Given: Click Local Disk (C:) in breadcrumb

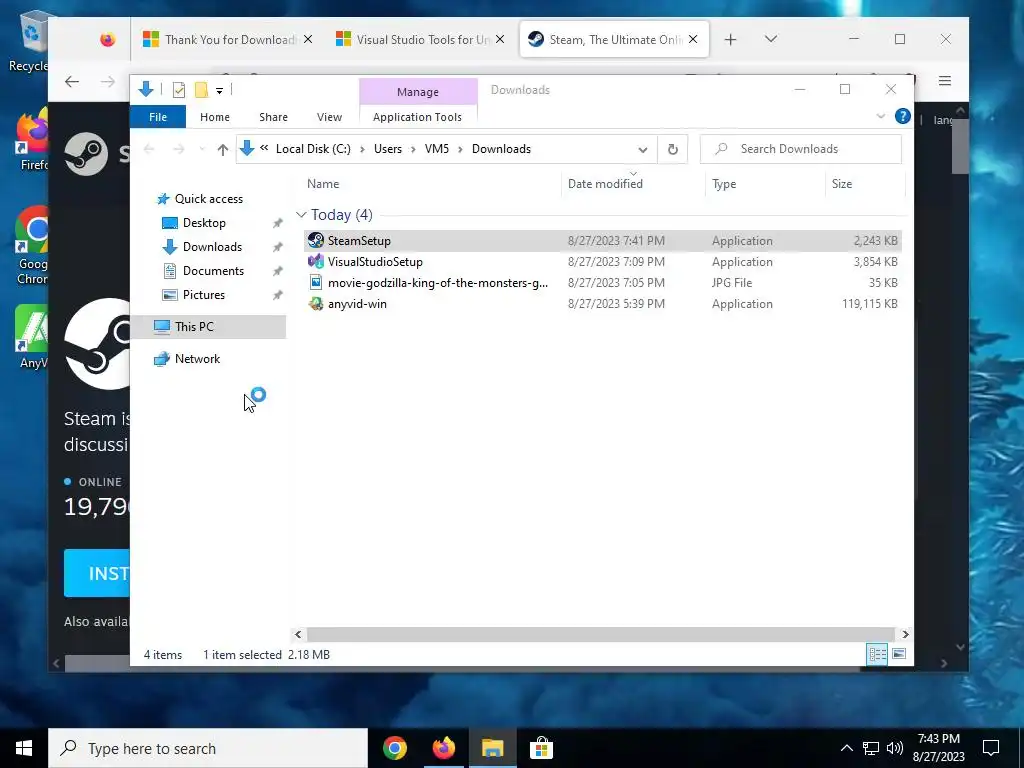Looking at the screenshot, I should click(x=313, y=149).
